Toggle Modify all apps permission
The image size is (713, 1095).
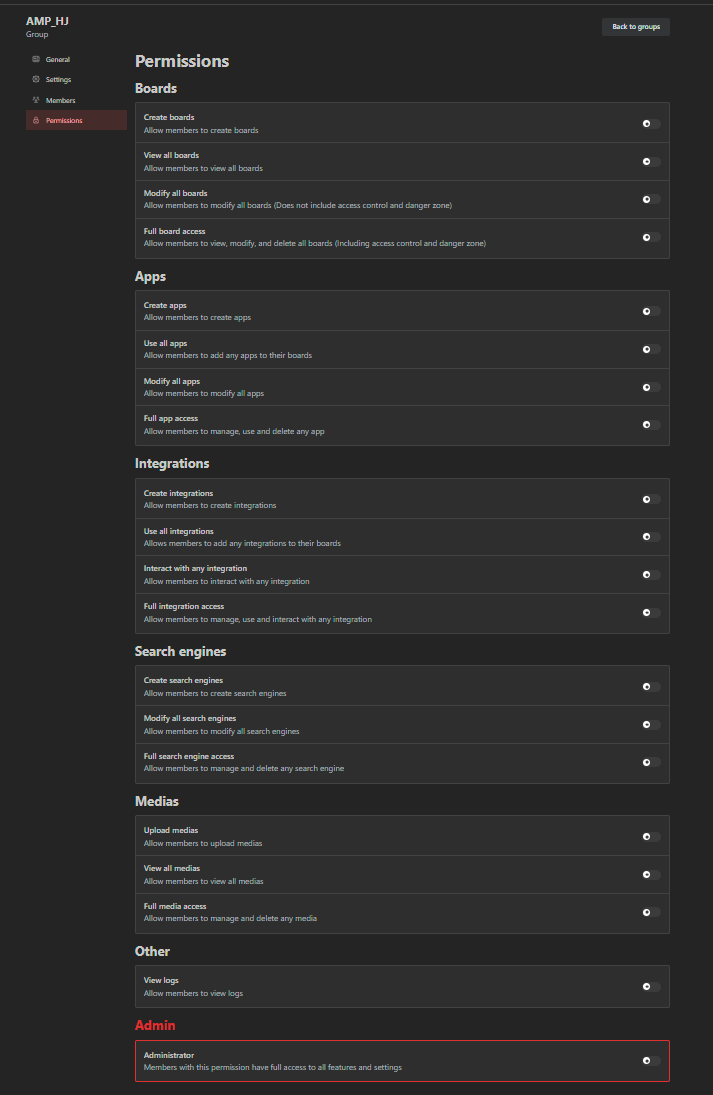[x=651, y=387]
